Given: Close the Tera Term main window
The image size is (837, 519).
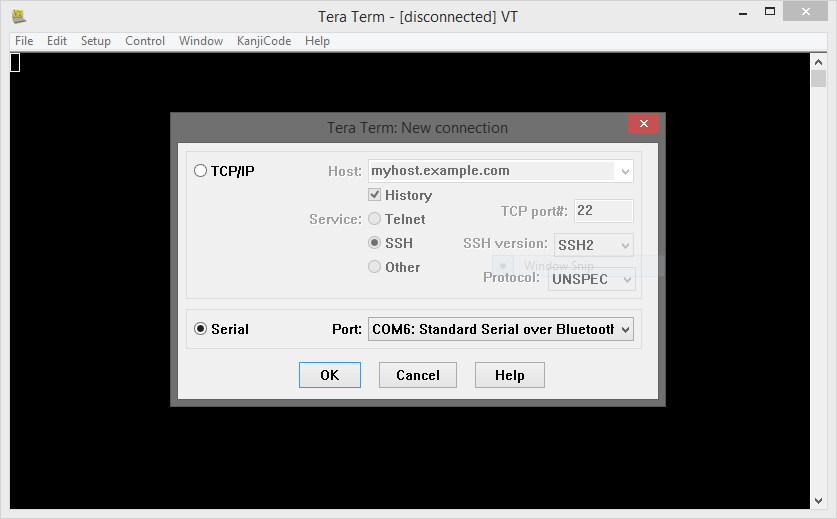Looking at the screenshot, I should [806, 12].
